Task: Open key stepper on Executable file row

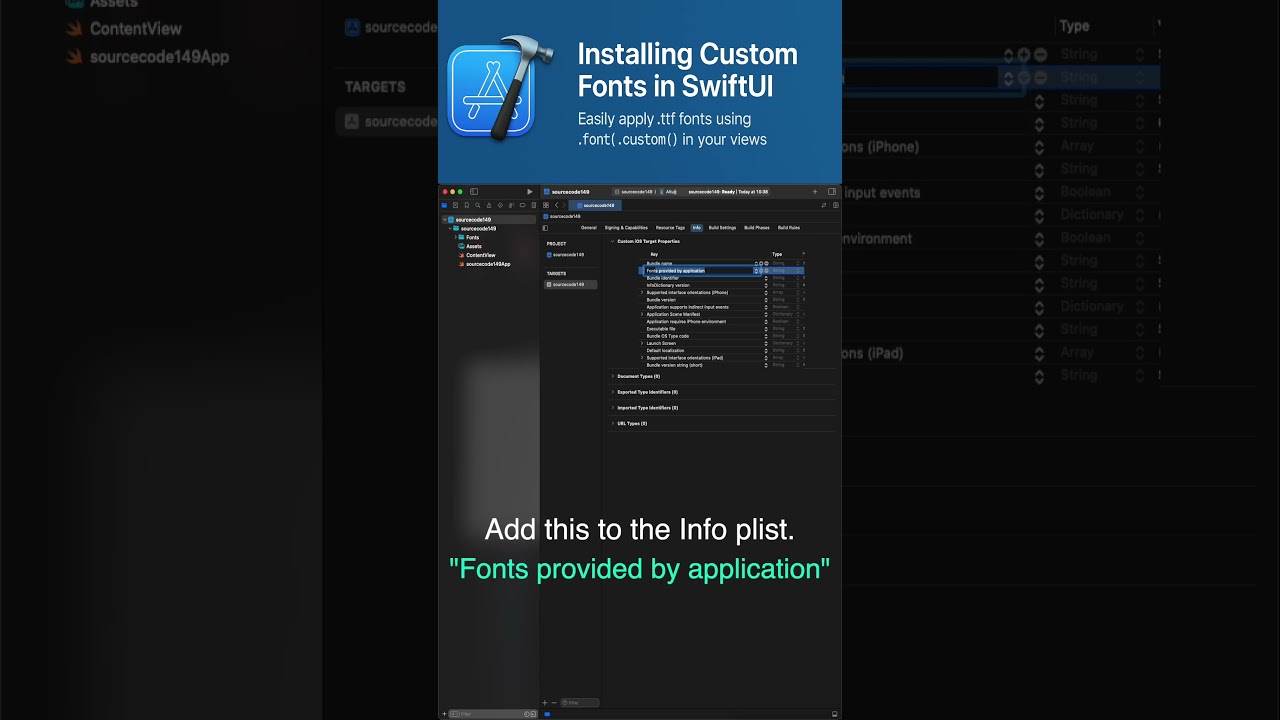Action: coord(766,328)
